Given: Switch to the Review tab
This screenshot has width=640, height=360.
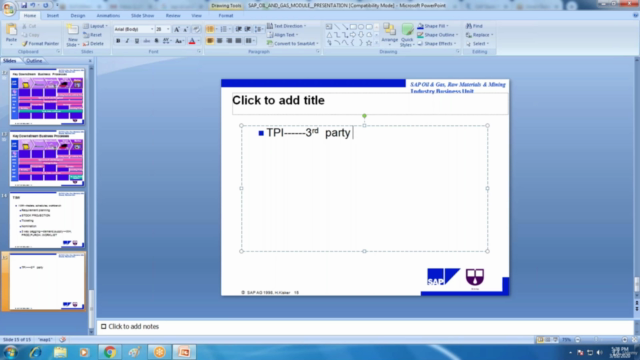Looking at the screenshot, I should [173, 16].
